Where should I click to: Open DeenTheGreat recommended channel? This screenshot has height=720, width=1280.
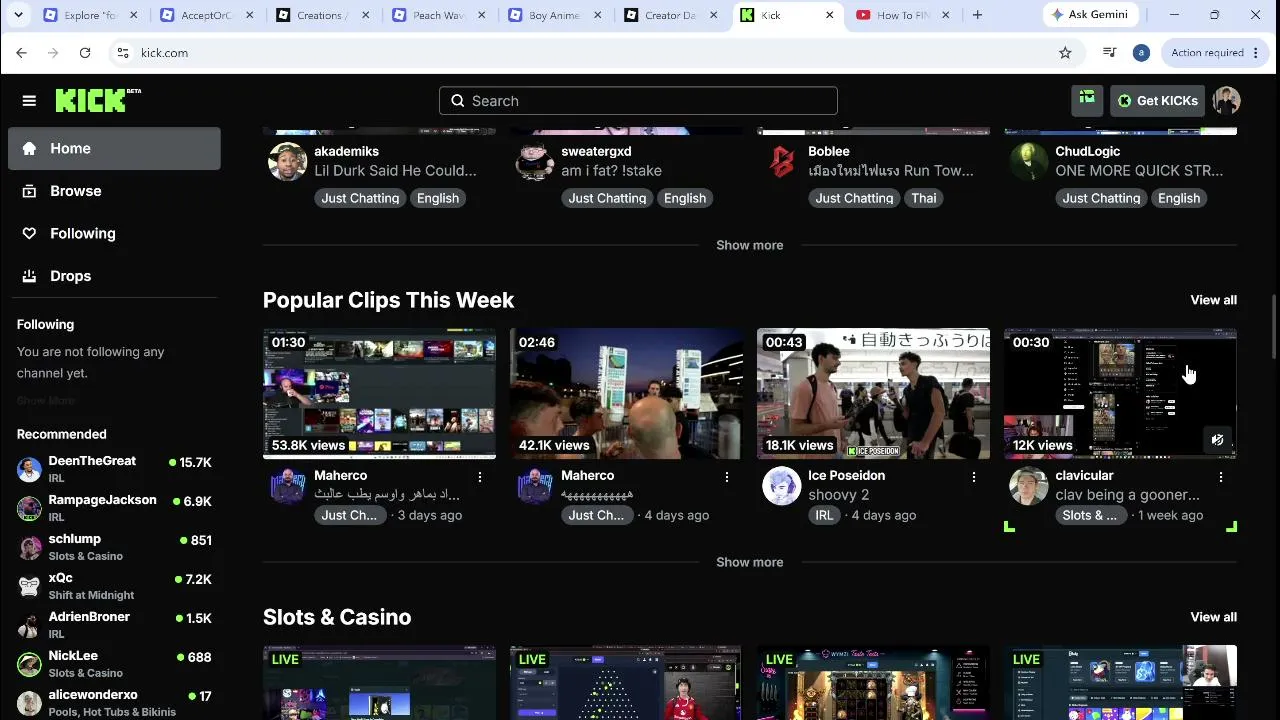point(114,469)
